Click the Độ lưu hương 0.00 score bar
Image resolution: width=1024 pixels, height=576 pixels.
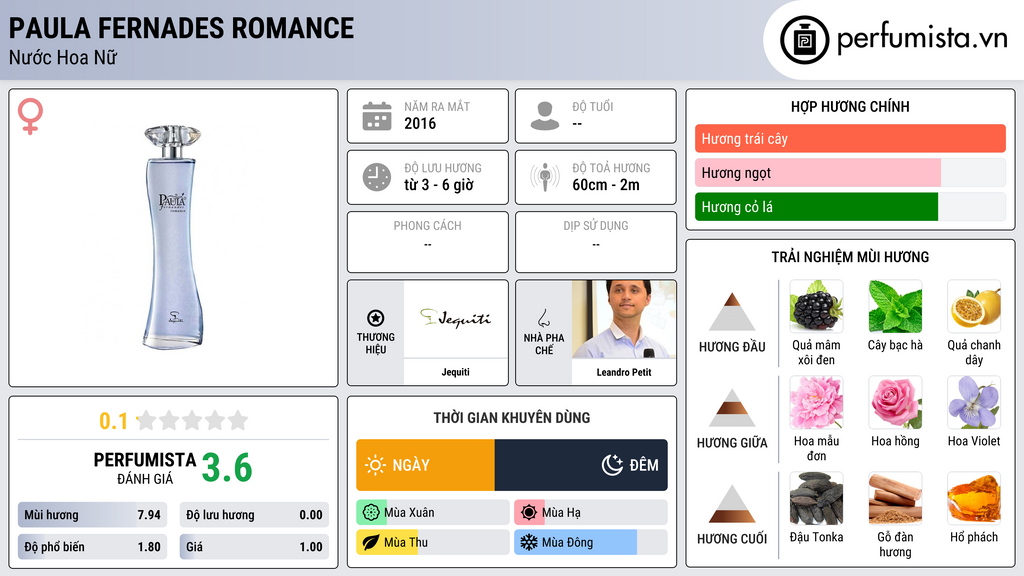pos(254,515)
